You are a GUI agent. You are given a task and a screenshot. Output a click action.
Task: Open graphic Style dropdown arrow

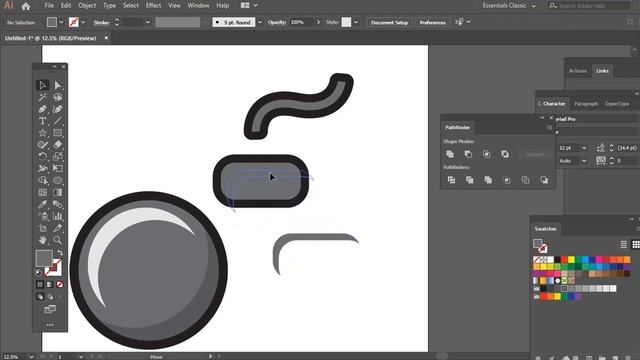(356, 22)
